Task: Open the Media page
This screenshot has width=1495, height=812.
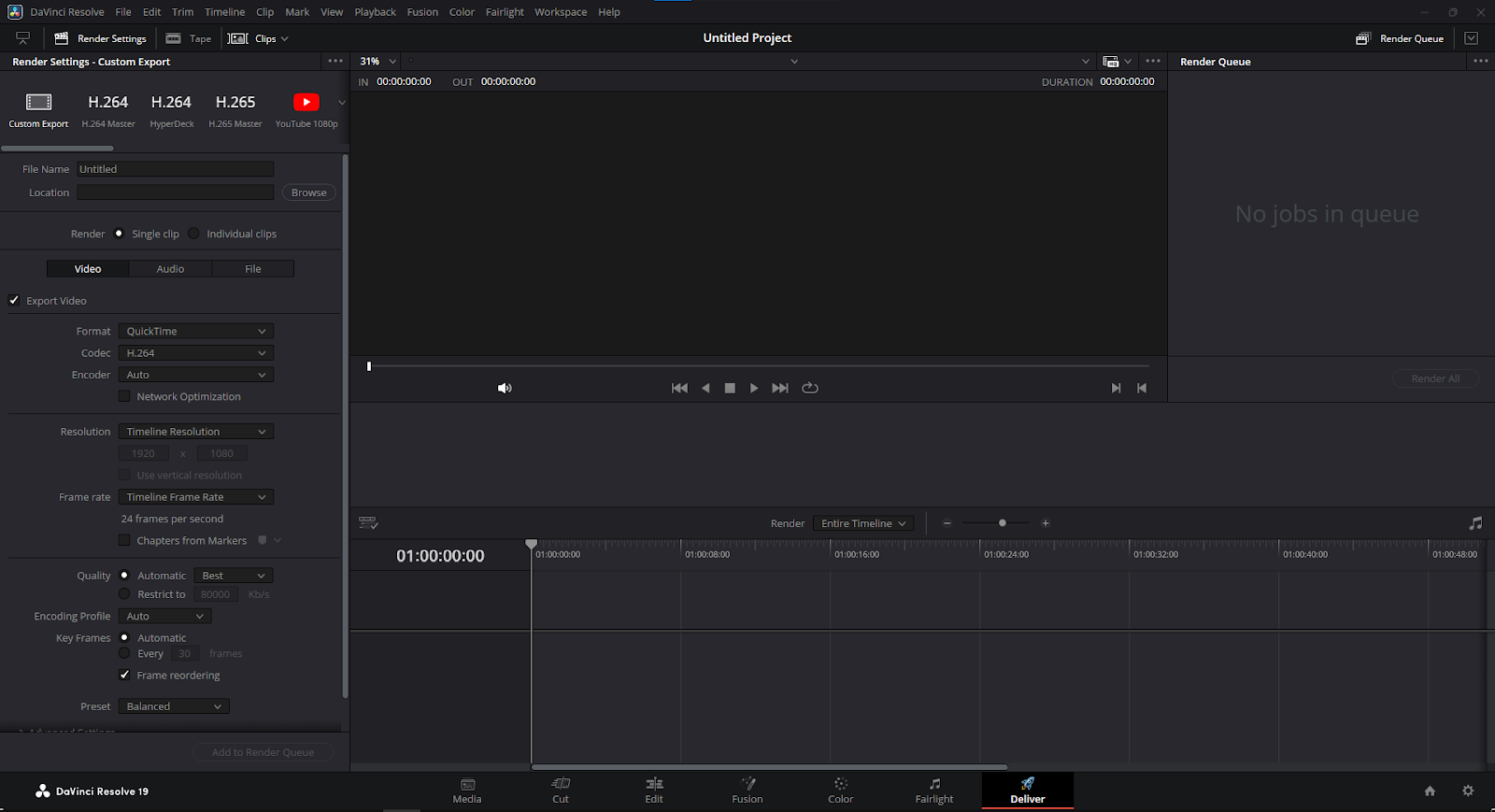Action: (467, 791)
